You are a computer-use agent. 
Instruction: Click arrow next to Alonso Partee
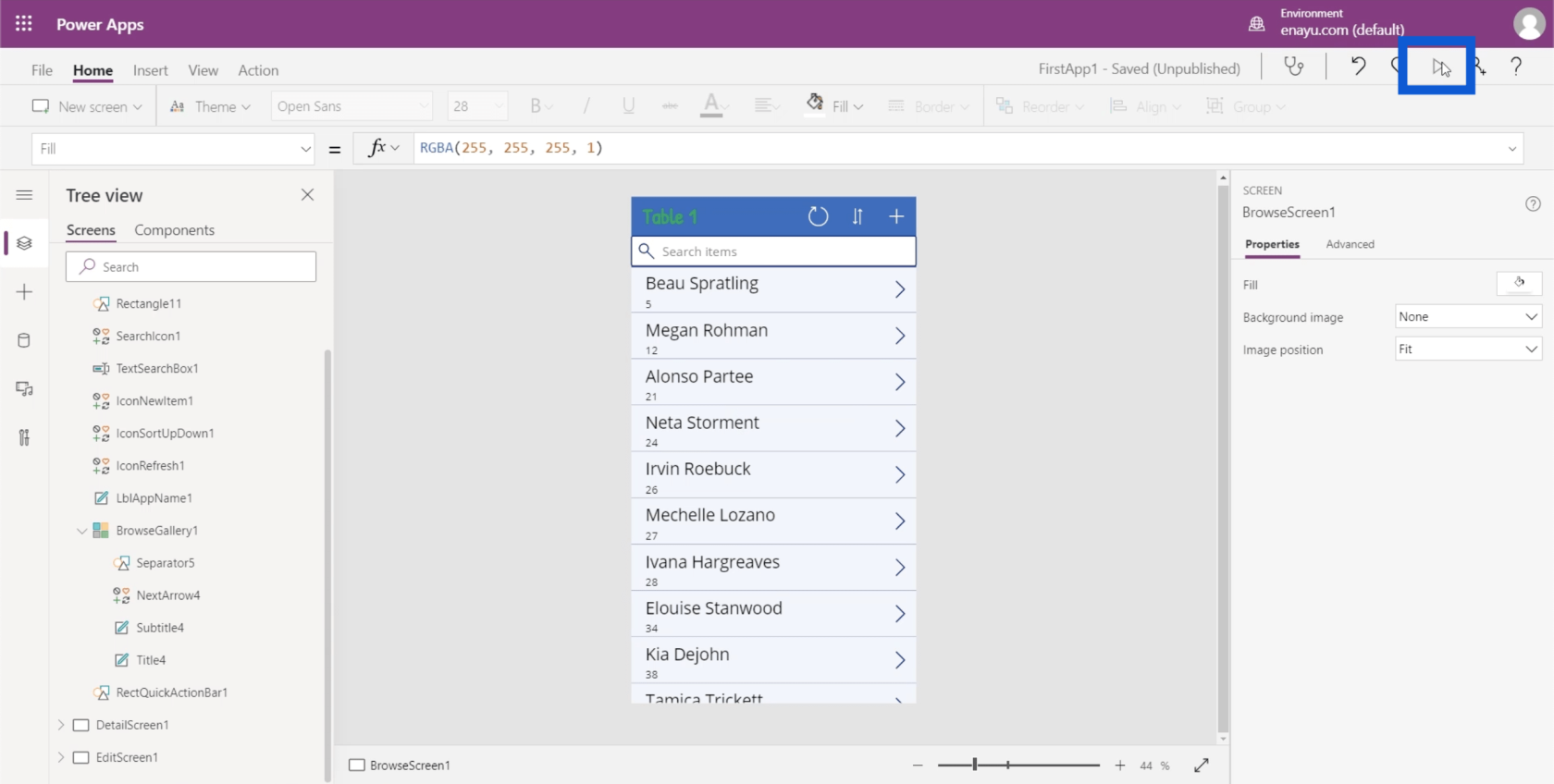[x=899, y=382]
